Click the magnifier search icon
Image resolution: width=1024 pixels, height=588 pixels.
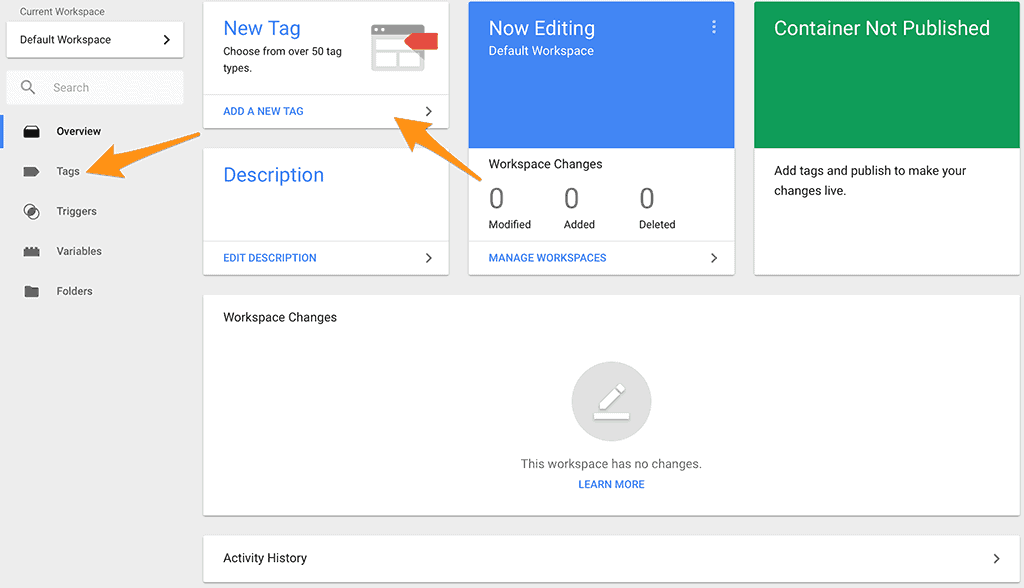pyautogui.click(x=27, y=87)
